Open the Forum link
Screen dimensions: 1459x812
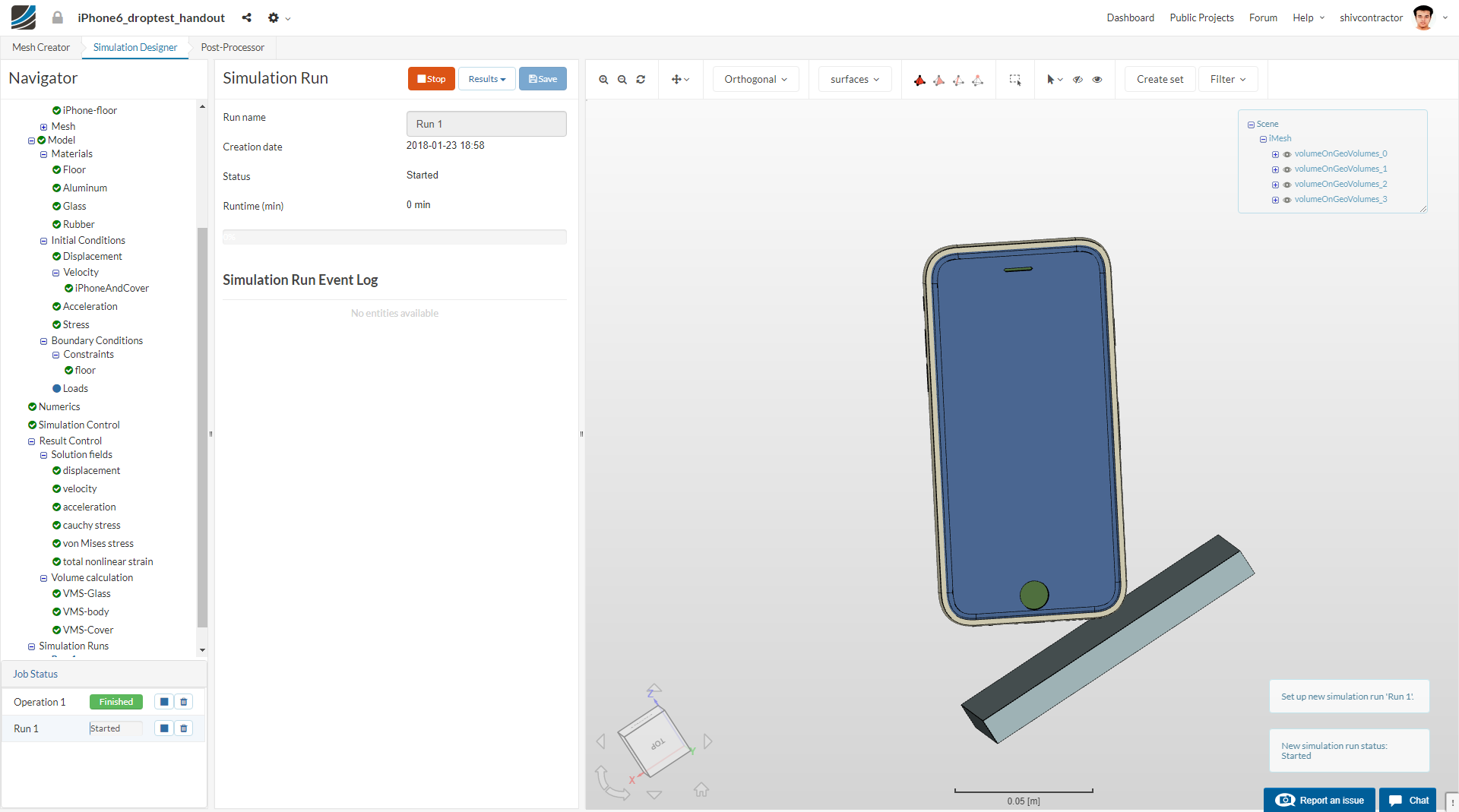1263,17
